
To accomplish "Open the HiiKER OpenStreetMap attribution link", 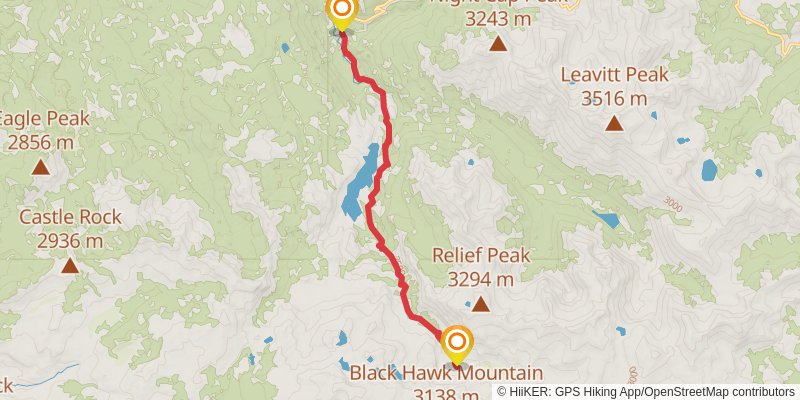I will [646, 392].
